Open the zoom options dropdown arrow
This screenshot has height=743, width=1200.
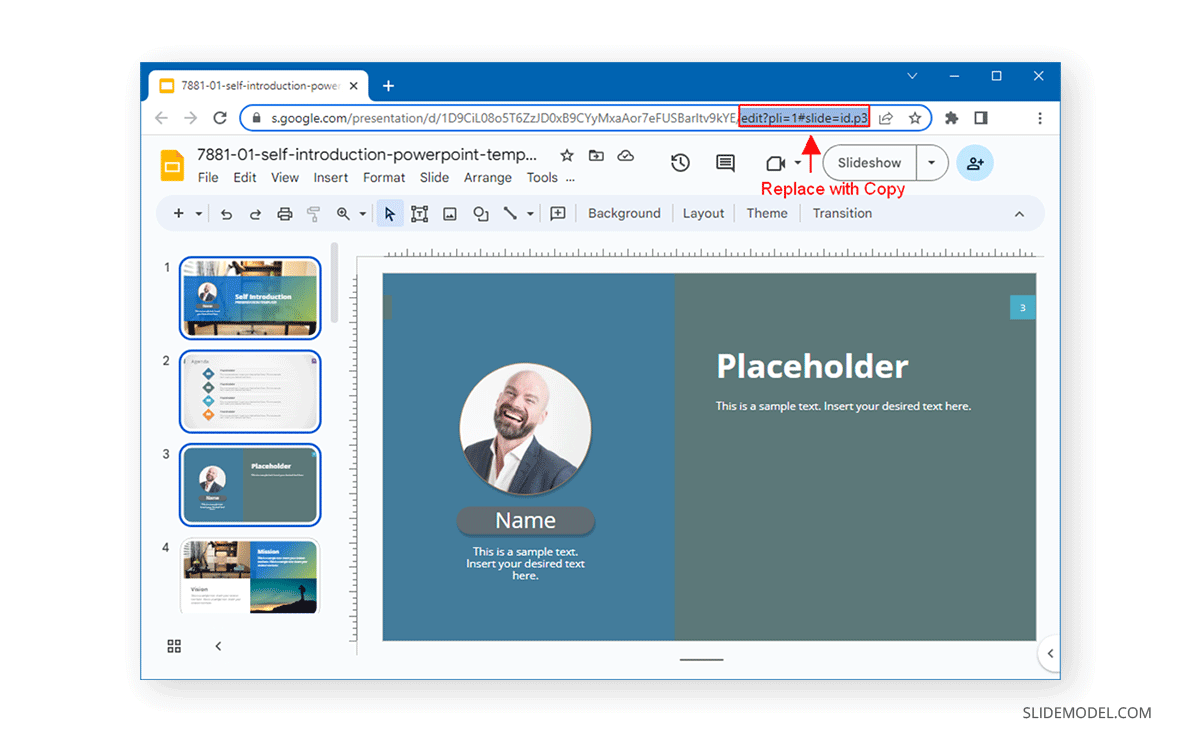point(363,213)
